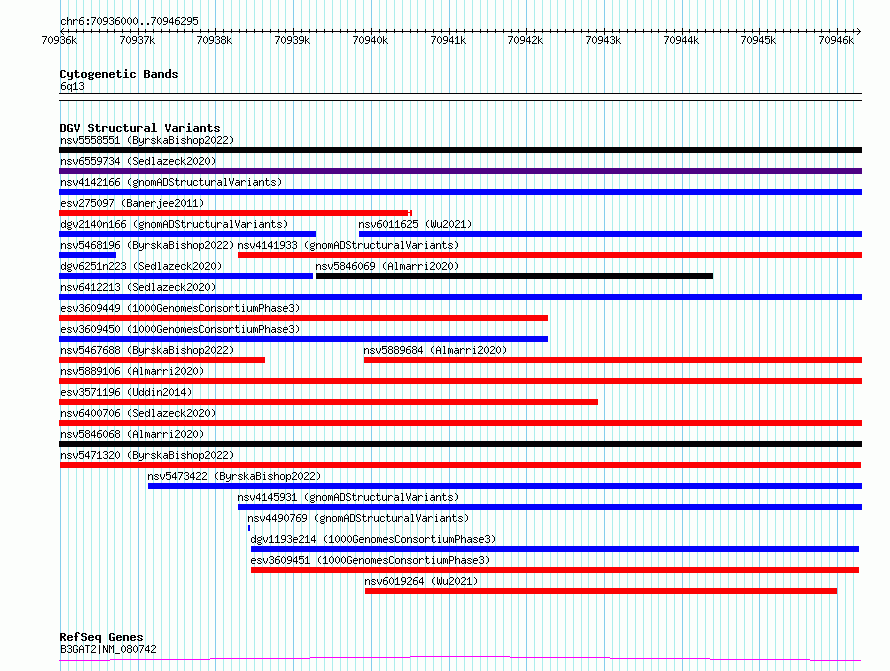The width and height of the screenshot is (890, 671).
Task: Select esv3571196 (Uddin2014) label
Action: click(x=126, y=392)
